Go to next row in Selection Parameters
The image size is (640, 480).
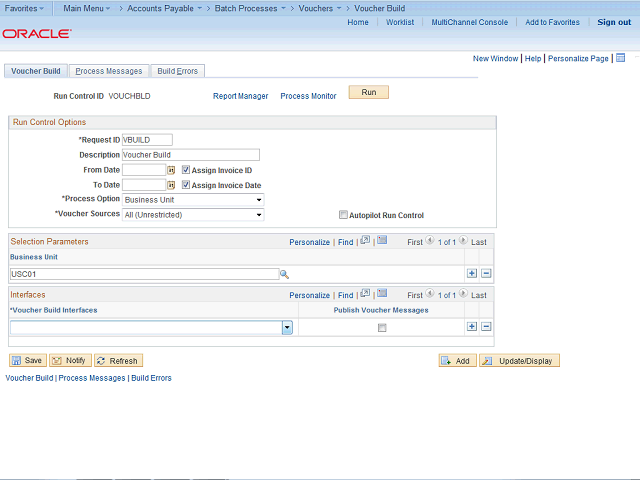click(463, 240)
